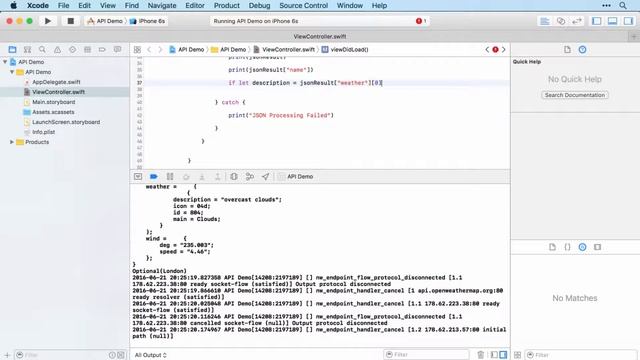This screenshot has height=360, width=640.
Task: Open Spotlight search in menu bar
Action: coord(623,5)
